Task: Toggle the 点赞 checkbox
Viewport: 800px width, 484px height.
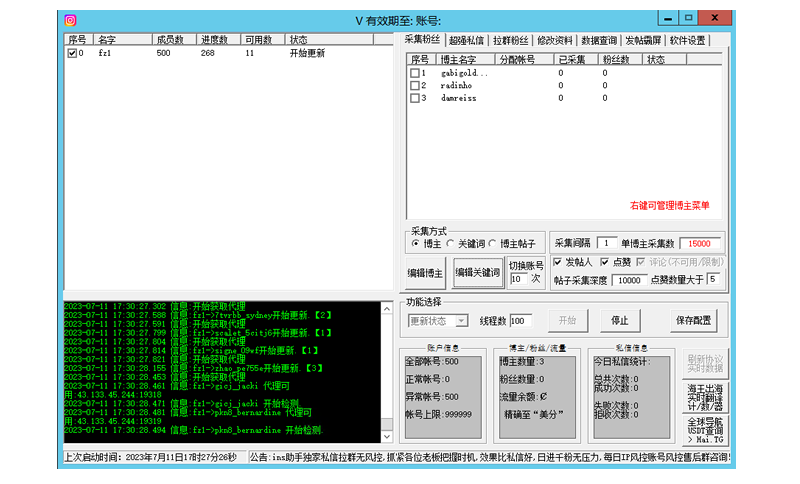Action: pos(604,262)
